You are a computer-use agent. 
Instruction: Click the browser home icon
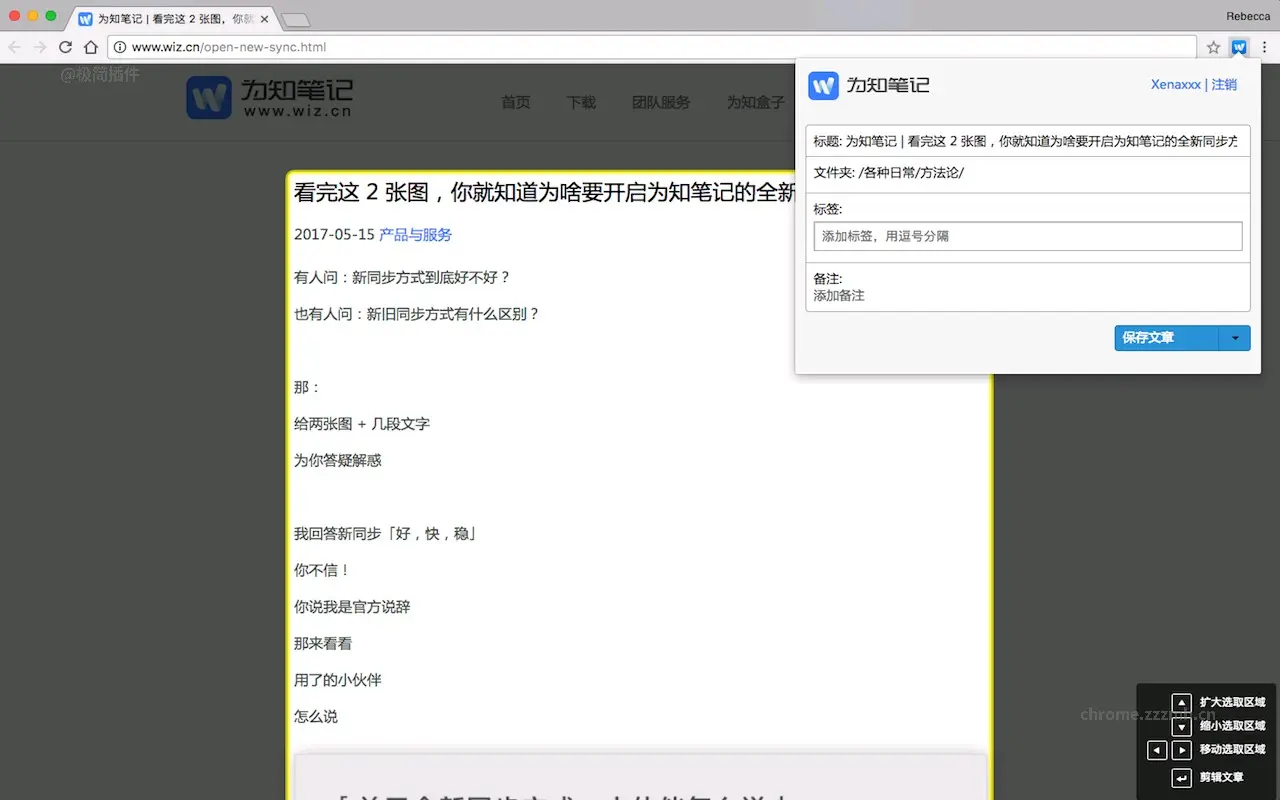90,47
